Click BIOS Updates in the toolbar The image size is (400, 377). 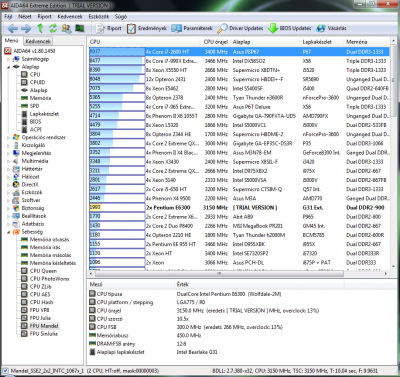[x=289, y=28]
